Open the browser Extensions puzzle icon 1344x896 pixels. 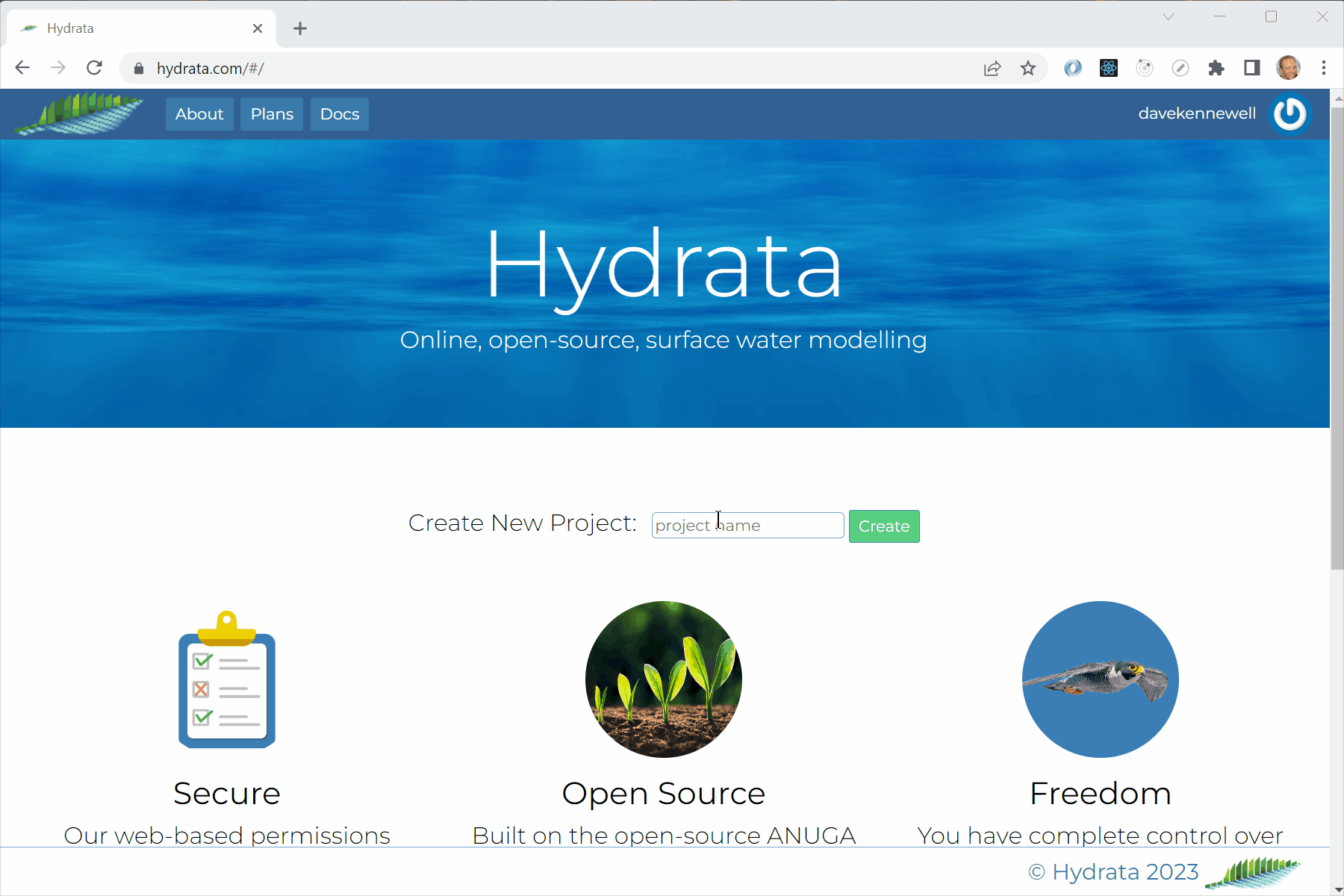[x=1216, y=69]
